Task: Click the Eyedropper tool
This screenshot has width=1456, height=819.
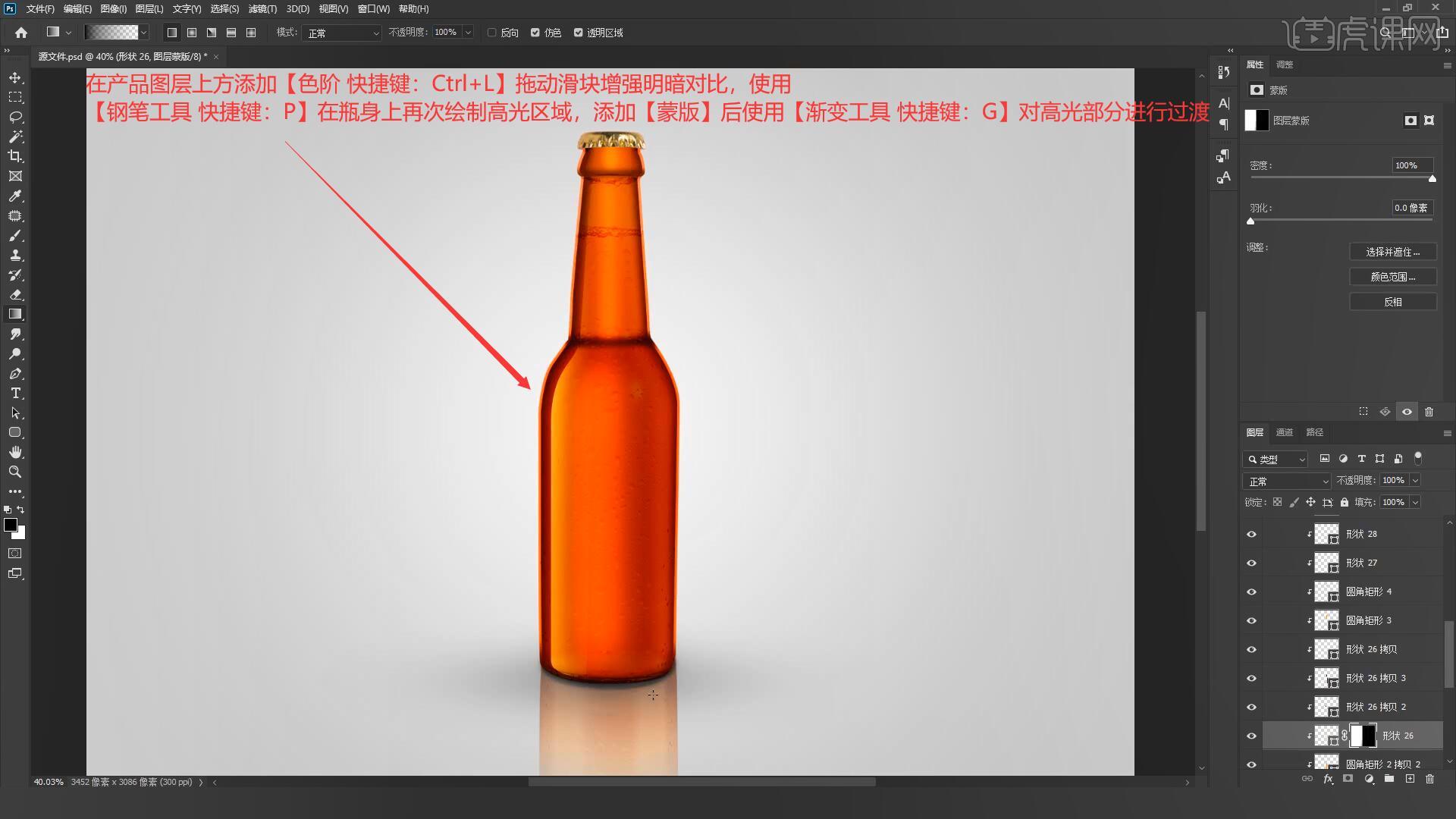Action: pyautogui.click(x=15, y=196)
